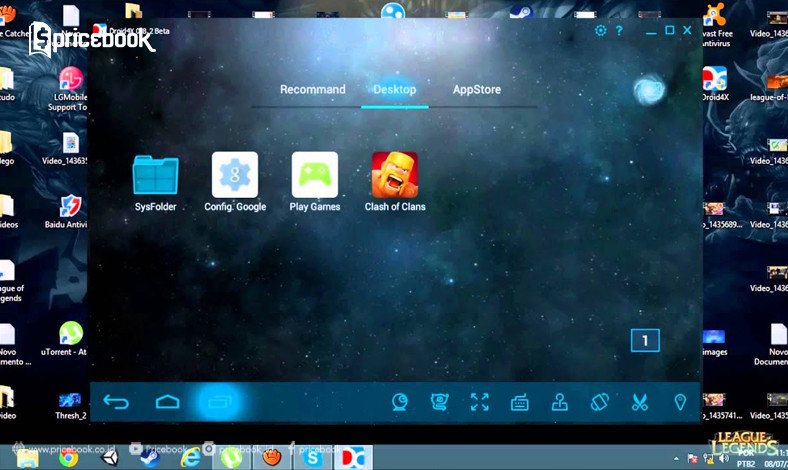Tap the Android home button
788x470 pixels.
point(167,402)
